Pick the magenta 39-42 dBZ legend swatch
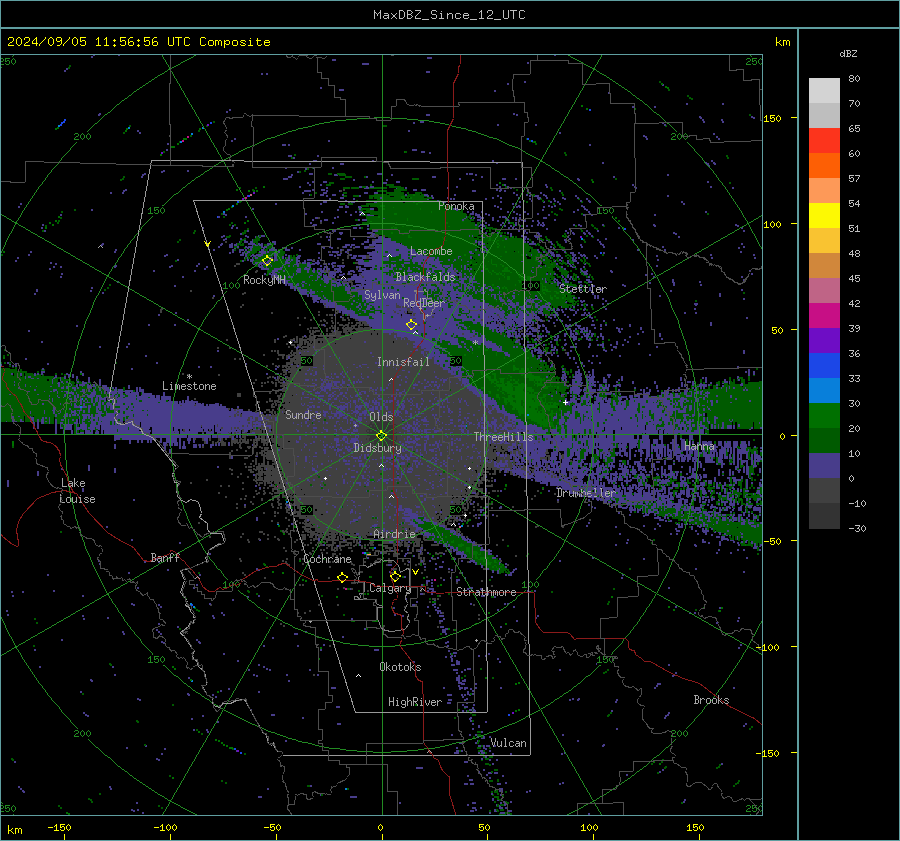This screenshot has height=841, width=900. pyautogui.click(x=824, y=316)
